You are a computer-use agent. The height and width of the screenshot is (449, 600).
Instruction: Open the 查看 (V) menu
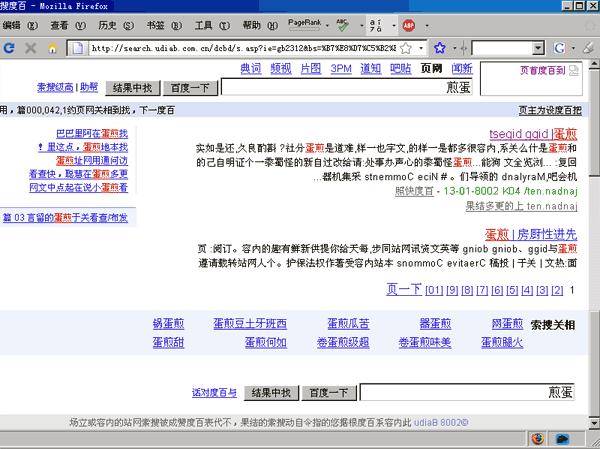(68, 25)
